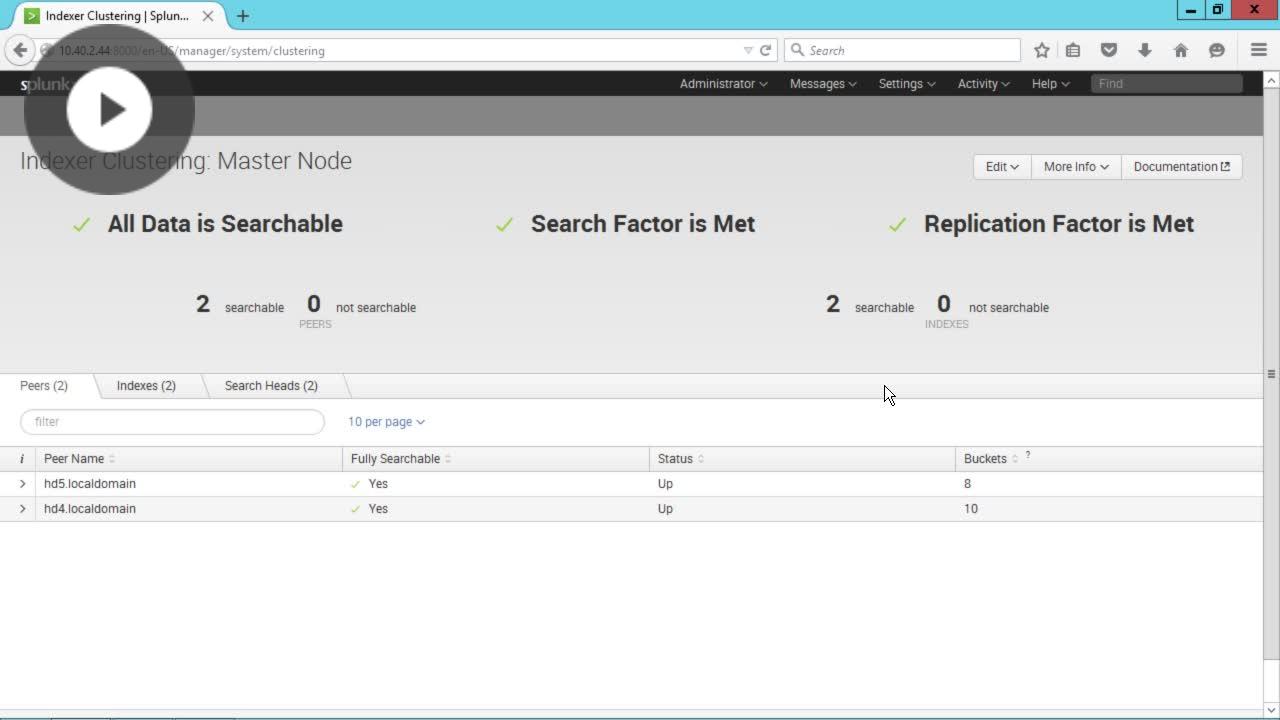This screenshot has width=1280, height=720.
Task: Click the address bar URL
Action: (192, 50)
